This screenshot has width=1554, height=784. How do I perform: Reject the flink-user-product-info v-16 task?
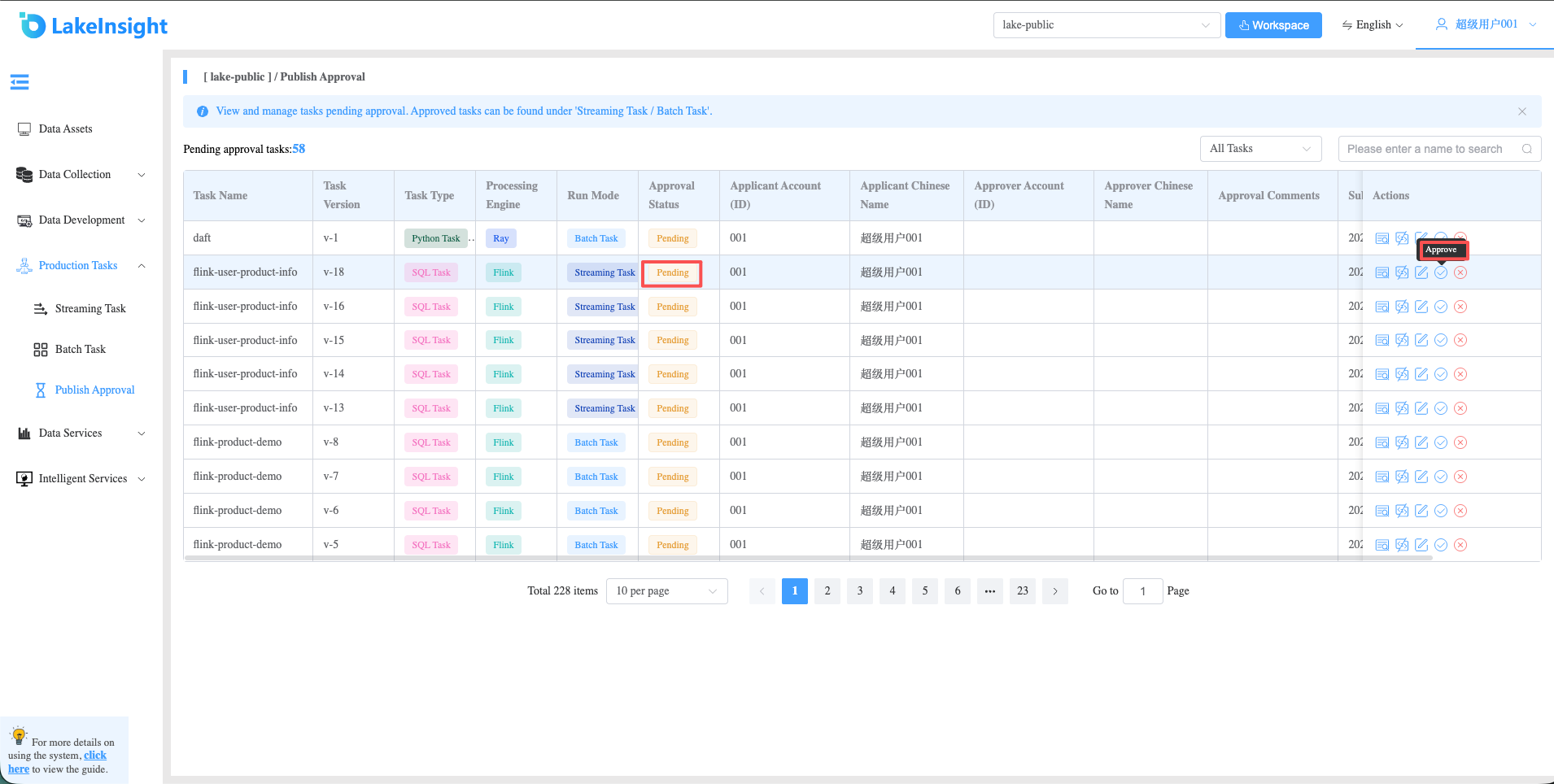click(x=1460, y=307)
